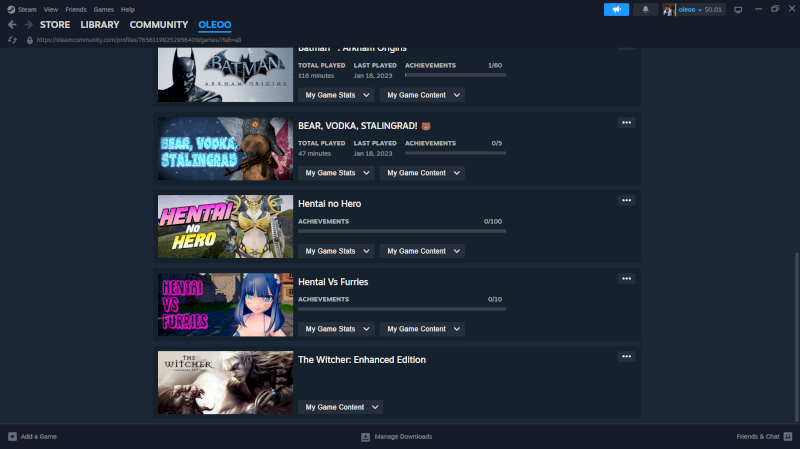800x449 pixels.
Task: Click the Batman Arkham Origins cover image
Action: 226,75
